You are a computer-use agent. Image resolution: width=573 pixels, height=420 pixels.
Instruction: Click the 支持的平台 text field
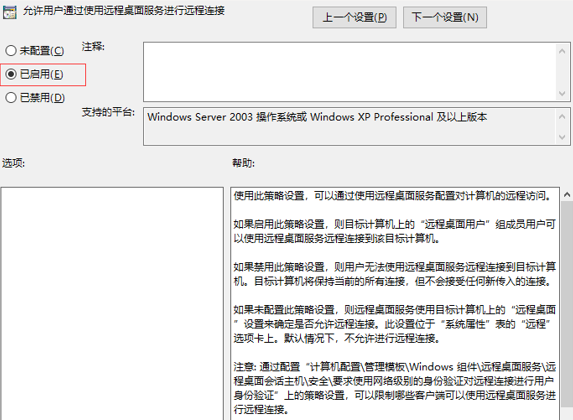pos(349,126)
